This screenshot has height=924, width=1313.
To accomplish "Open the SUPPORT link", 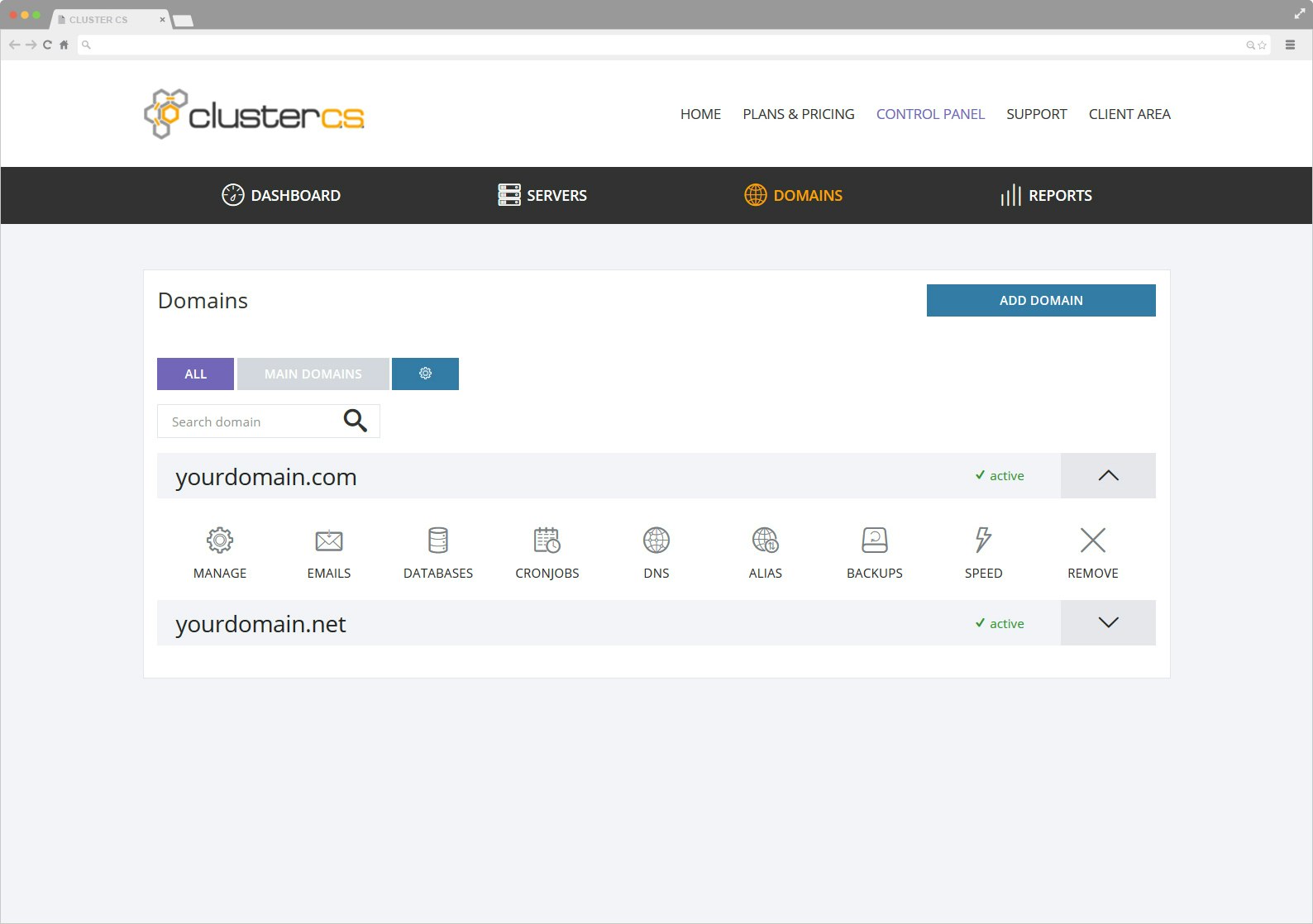I will point(1036,114).
